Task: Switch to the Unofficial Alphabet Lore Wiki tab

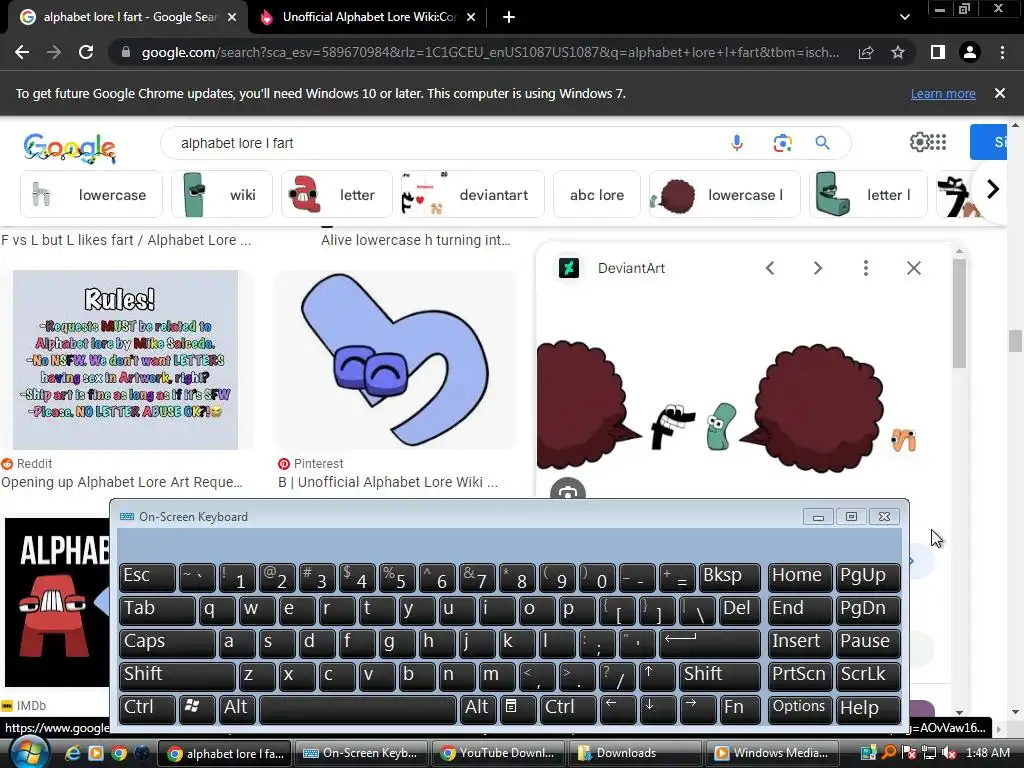Action: pos(369,18)
